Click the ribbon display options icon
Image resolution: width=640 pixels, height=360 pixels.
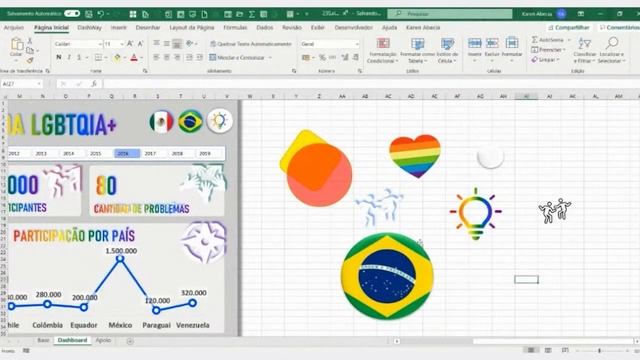tap(580, 14)
